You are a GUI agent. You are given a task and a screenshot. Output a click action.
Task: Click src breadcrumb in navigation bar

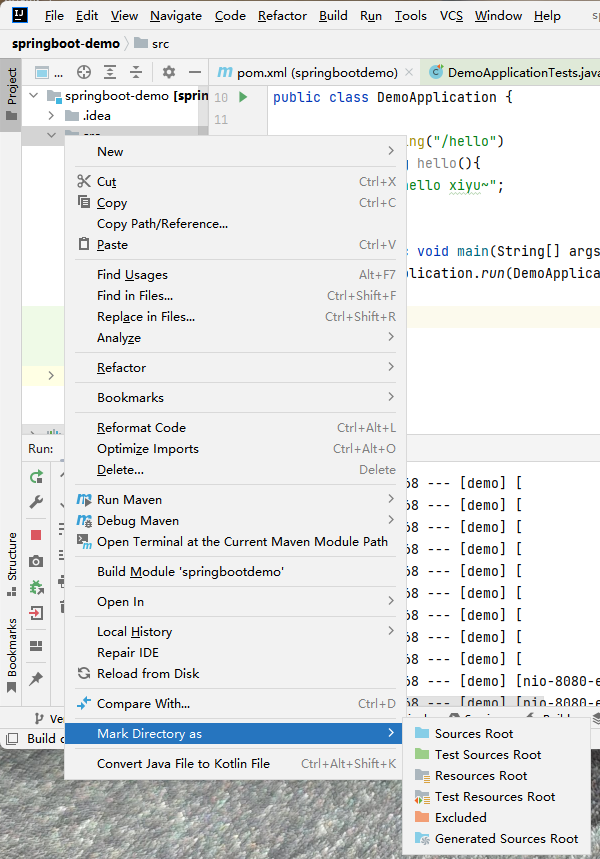pyautogui.click(x=152, y=44)
